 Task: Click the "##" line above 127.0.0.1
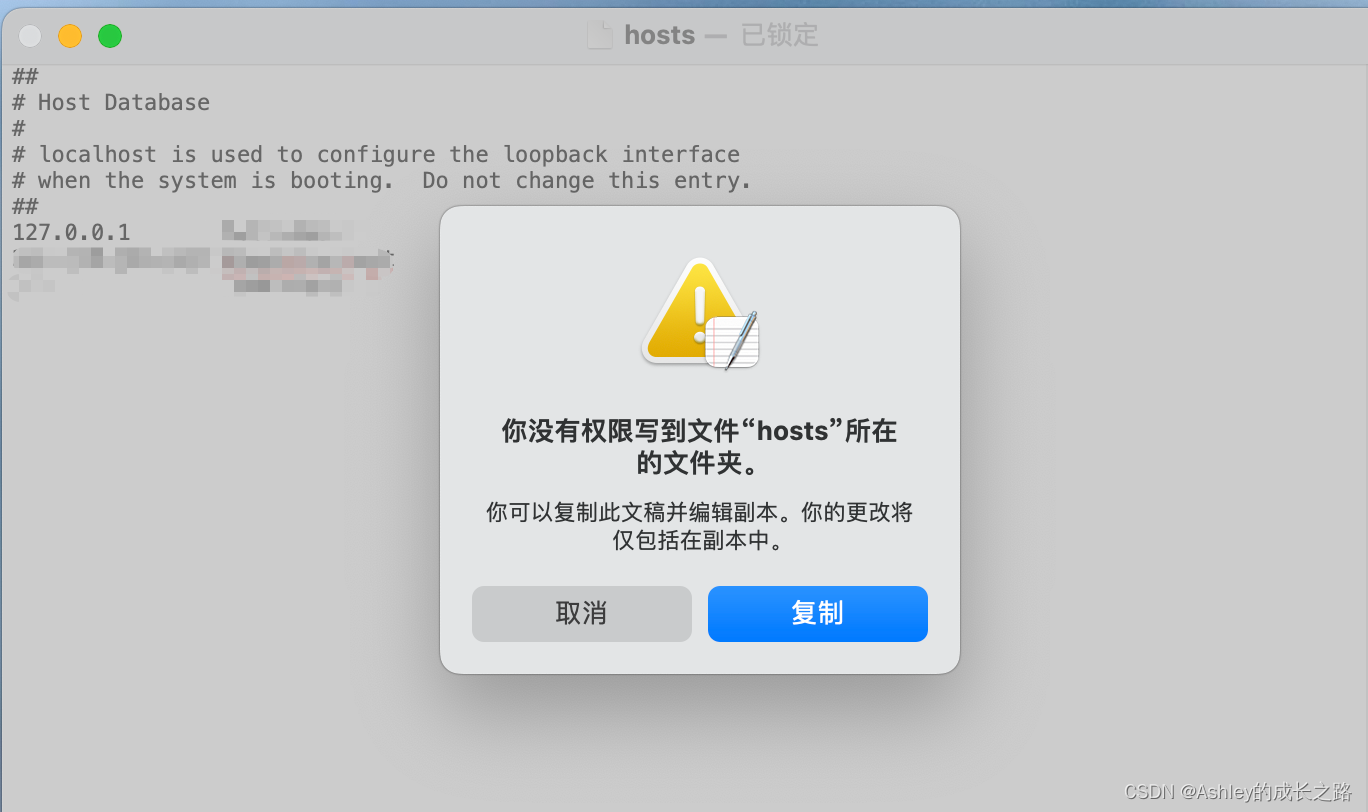[25, 206]
